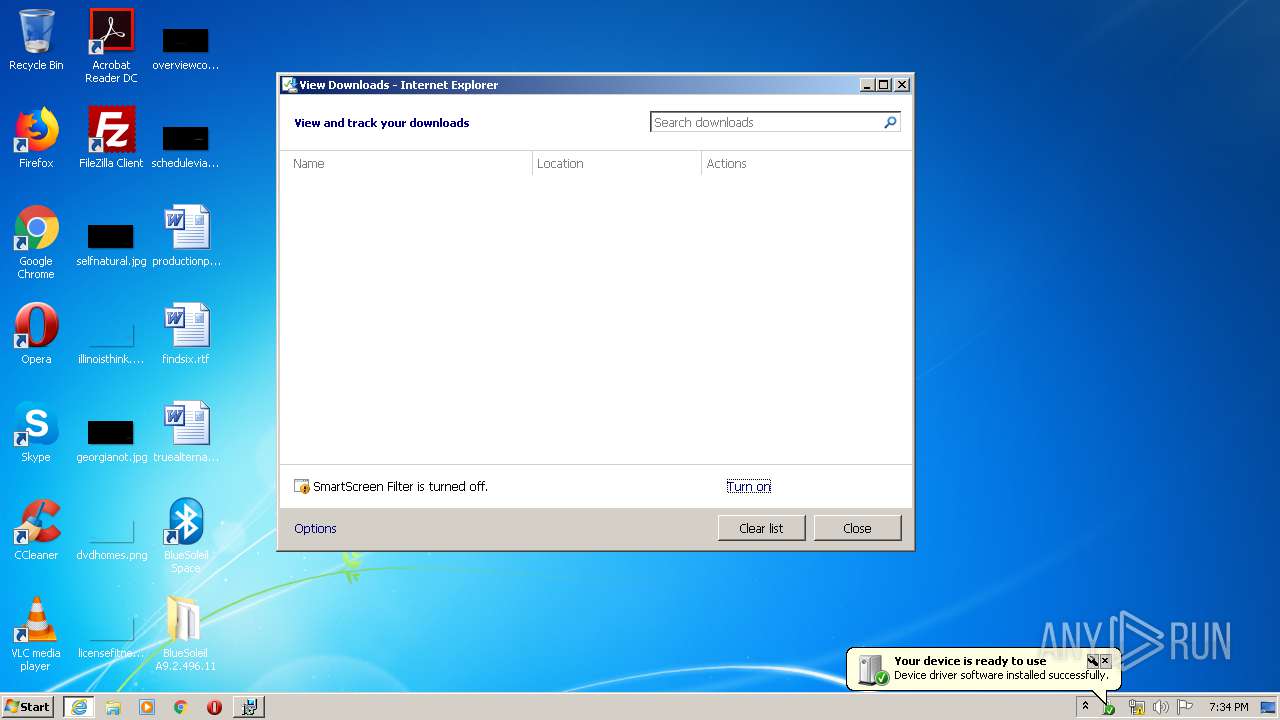The image size is (1280, 720).
Task: Minimize the View Downloads window
Action: pos(868,85)
